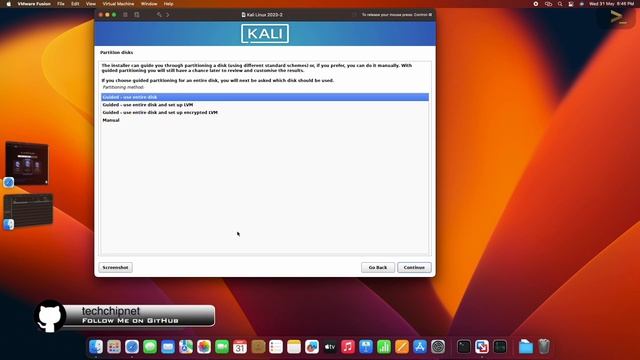Open Control Center in the menu bar
This screenshot has width=640, height=360.
click(x=571, y=4)
